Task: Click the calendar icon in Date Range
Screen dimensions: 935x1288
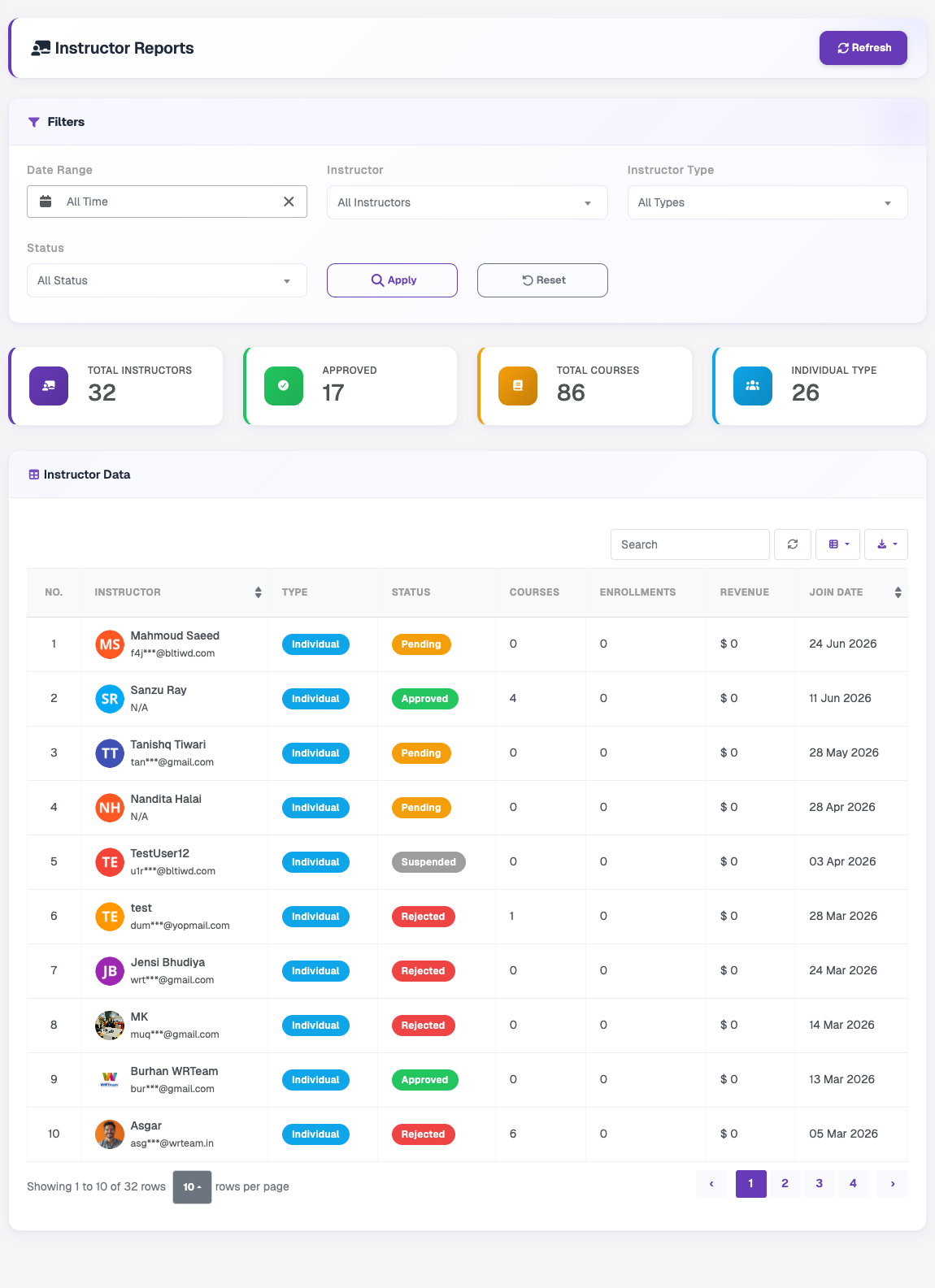Action: 46,202
